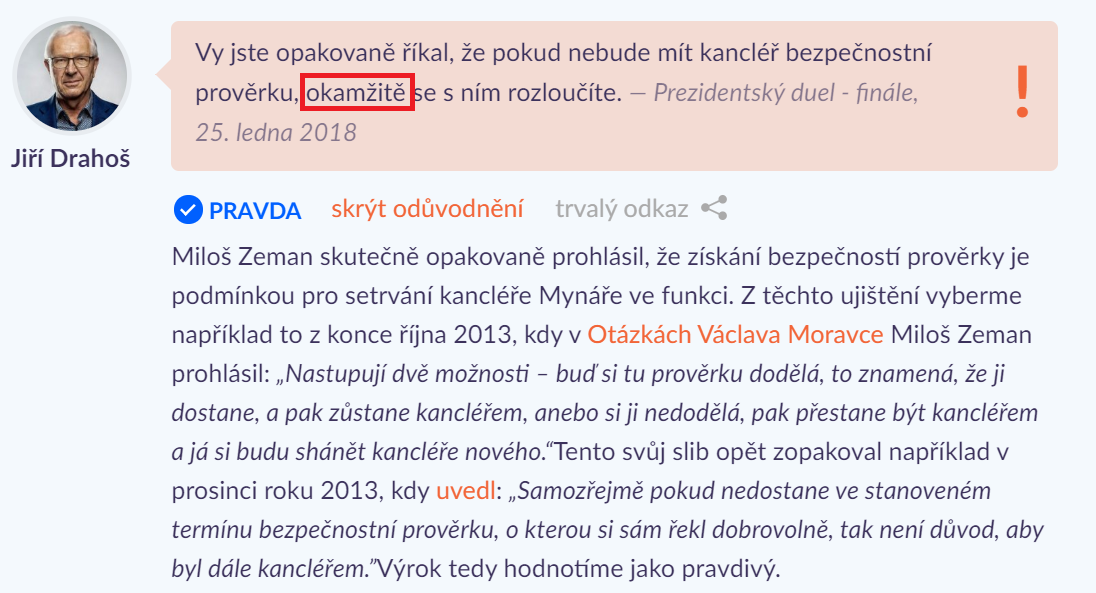Image resolution: width=1096 pixels, height=593 pixels.
Task: Click the sentence beginning Miloš Zeman skutečně
Action: point(600,276)
